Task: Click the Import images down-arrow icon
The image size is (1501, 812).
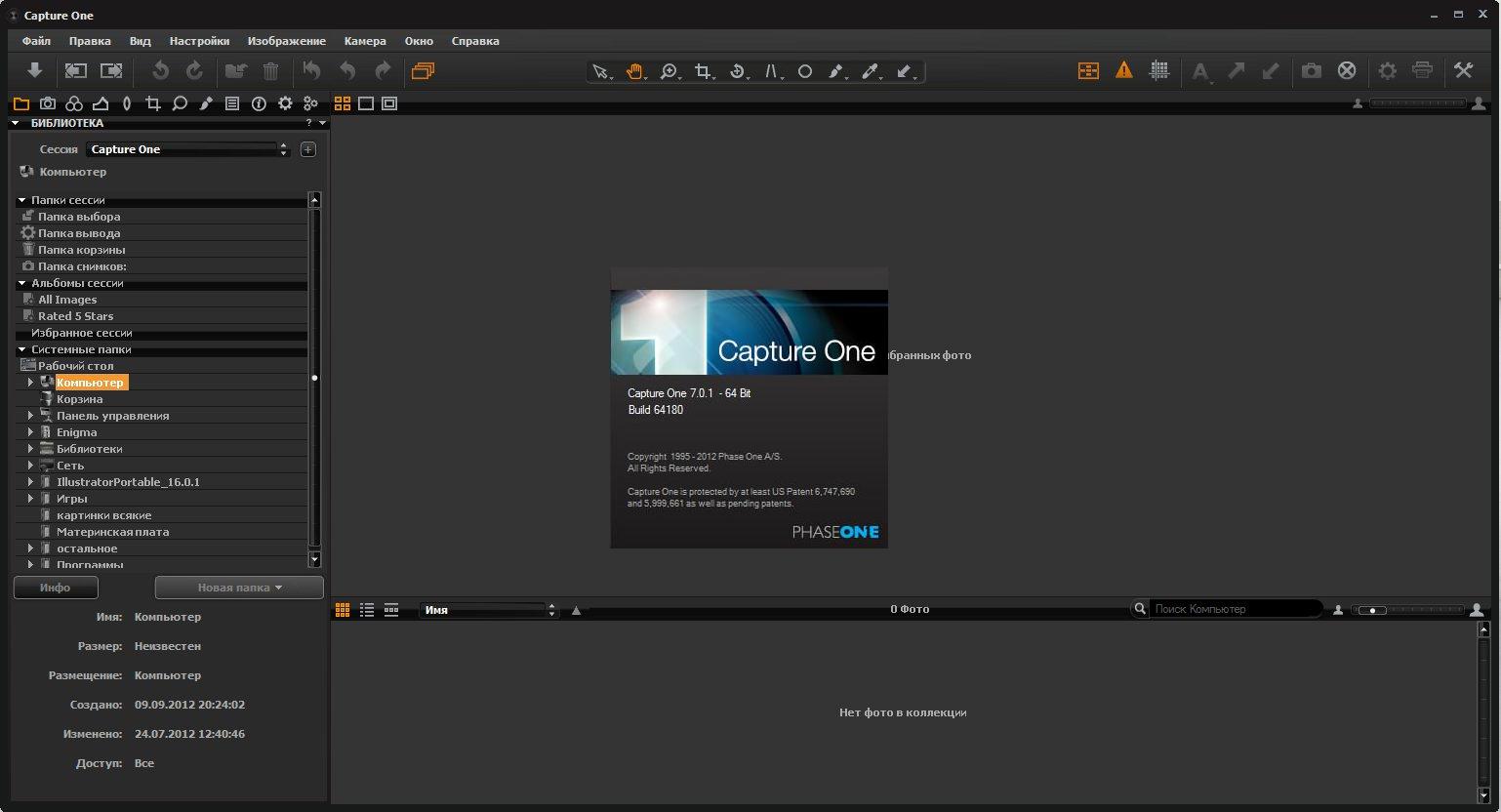Action: point(34,70)
